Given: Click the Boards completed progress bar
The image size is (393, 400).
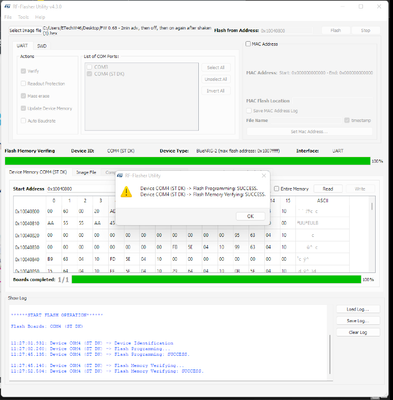Looking at the screenshot, I should (x=216, y=279).
